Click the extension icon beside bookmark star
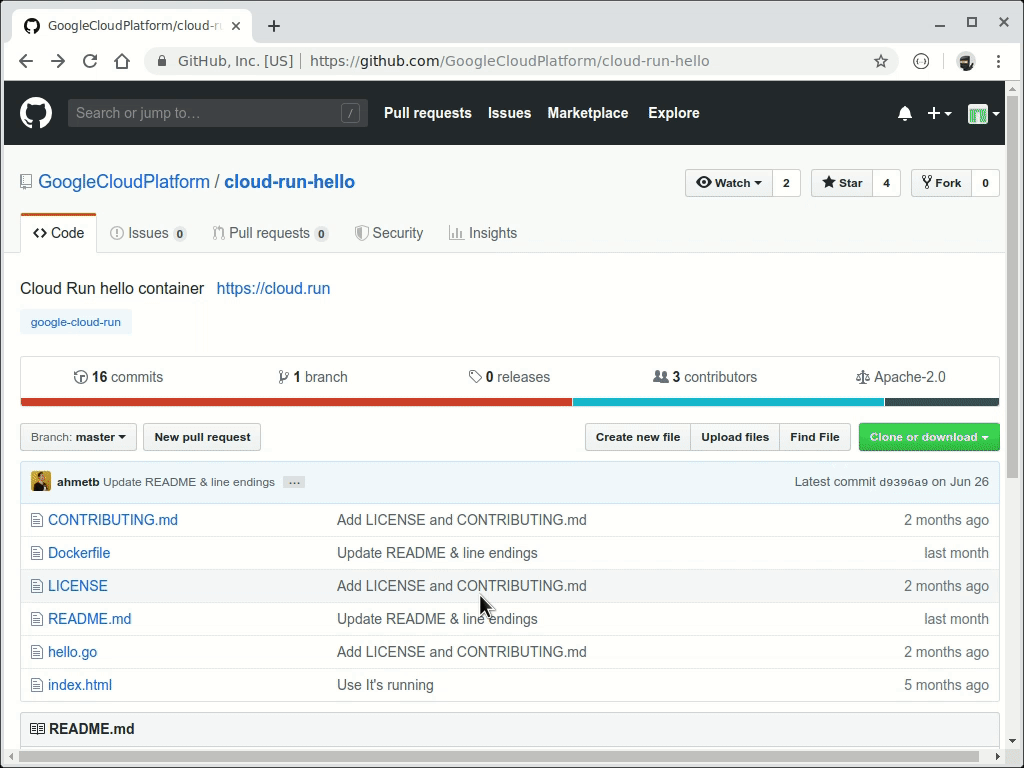1024x768 pixels. [x=921, y=61]
